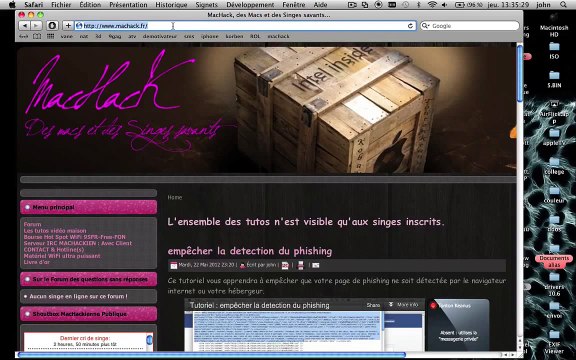
Task: Add bookmark with the plus button
Action: 68,26
